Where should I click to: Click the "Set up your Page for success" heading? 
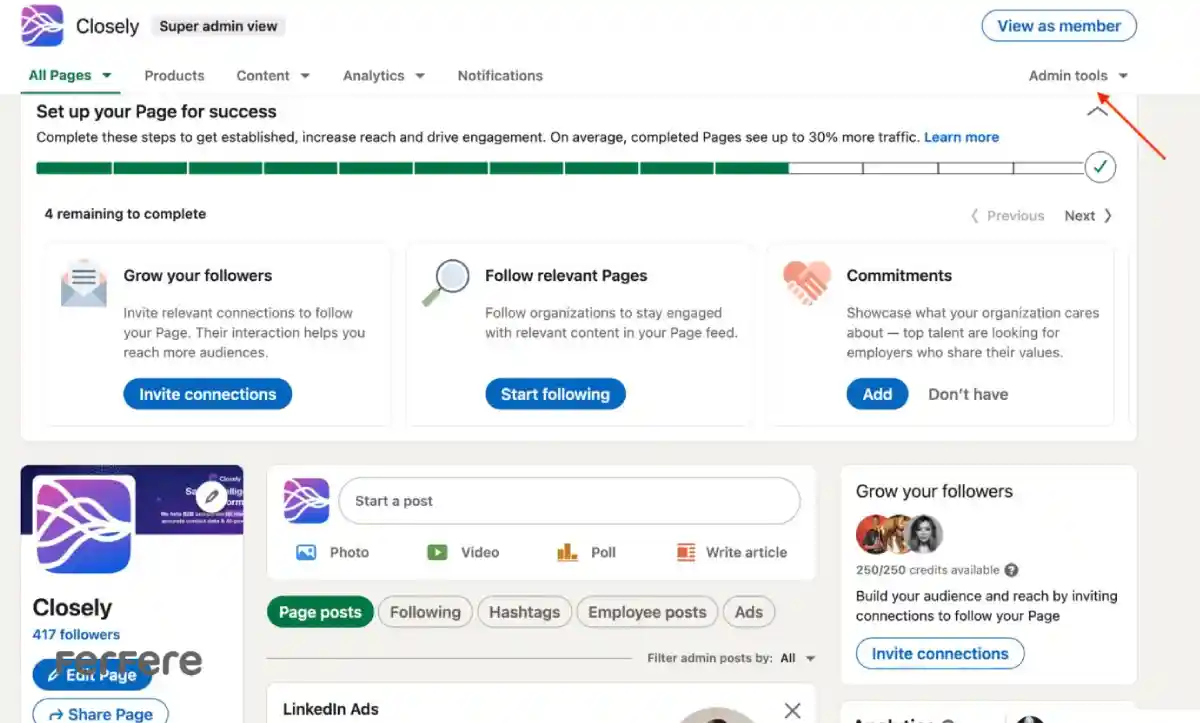[156, 111]
